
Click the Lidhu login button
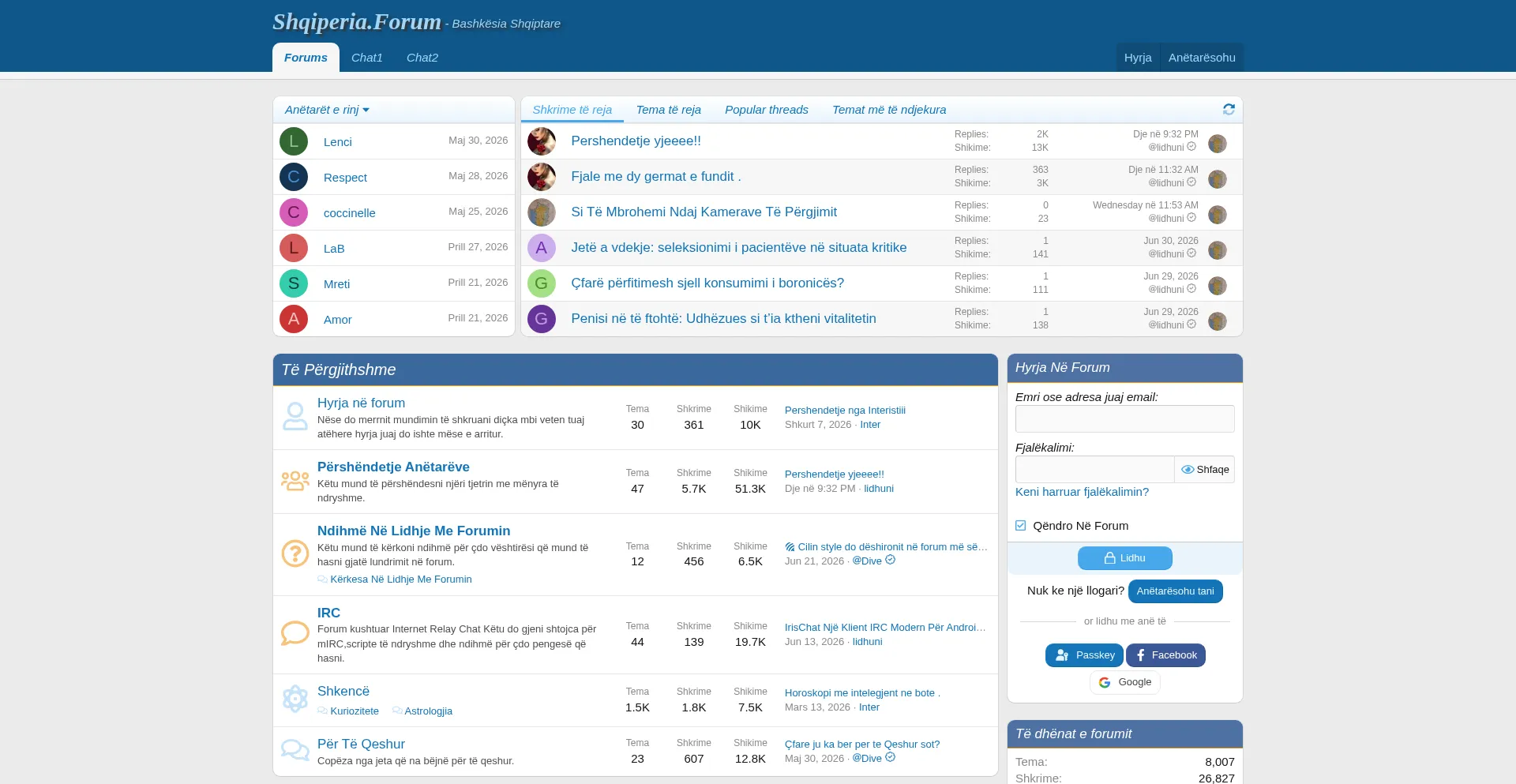(1125, 558)
